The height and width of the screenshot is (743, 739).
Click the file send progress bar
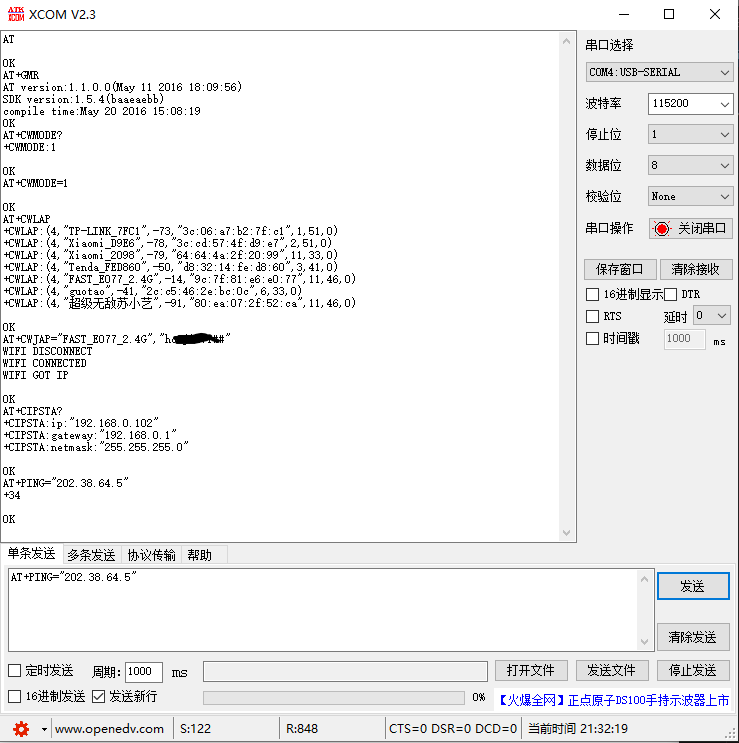coord(333,698)
